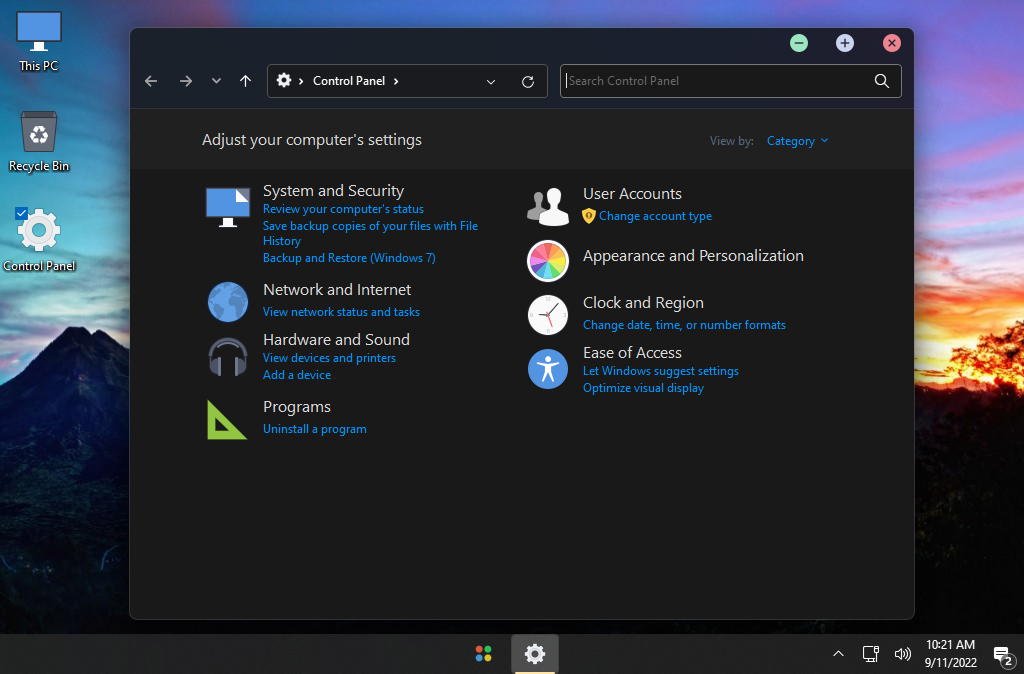The image size is (1024, 674).
Task: Go up one level with up arrow
Action: click(246, 81)
